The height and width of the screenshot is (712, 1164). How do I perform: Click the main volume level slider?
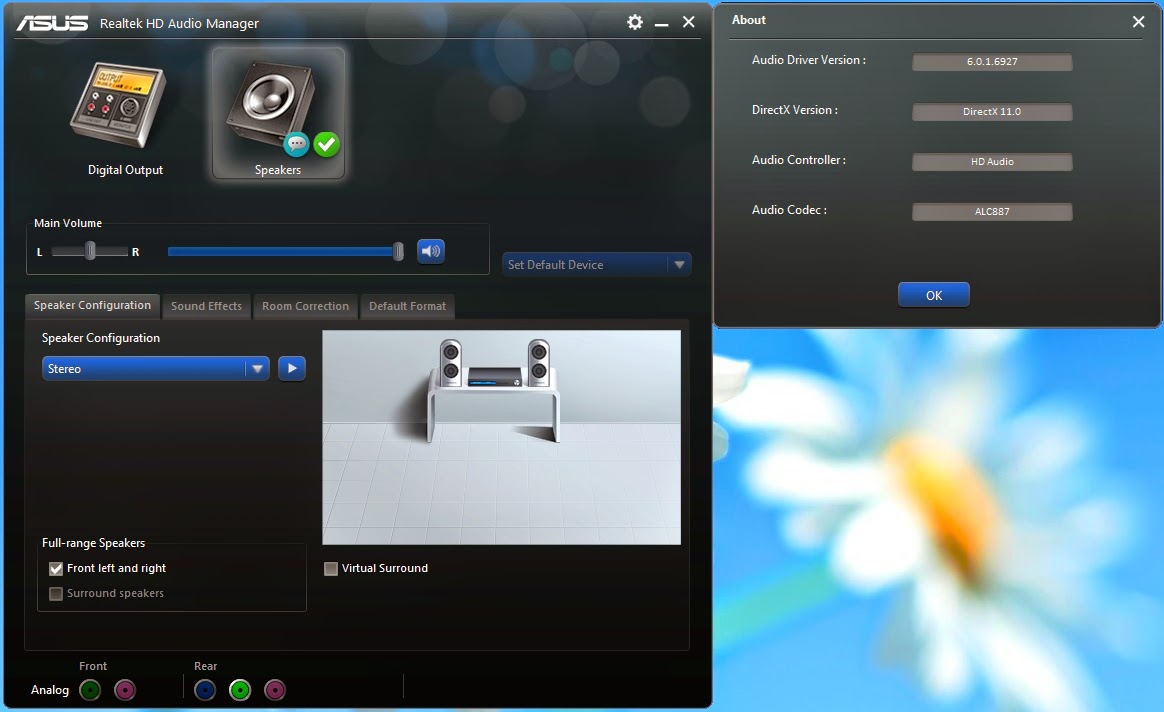(x=285, y=252)
